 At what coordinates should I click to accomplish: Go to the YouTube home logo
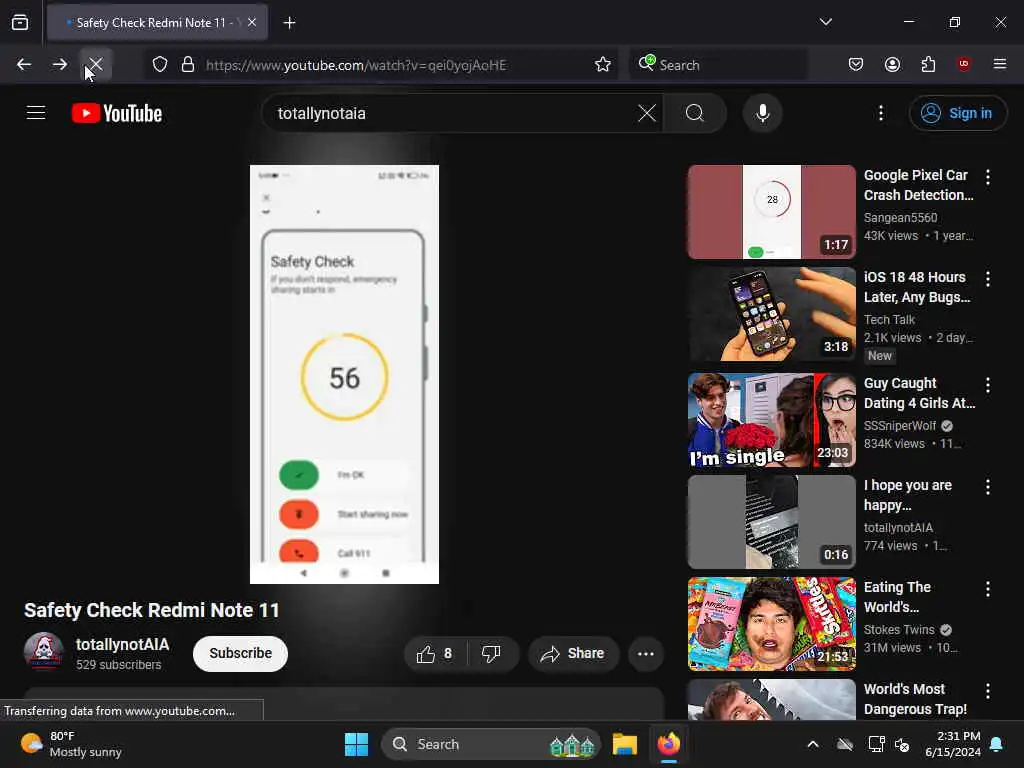click(117, 113)
